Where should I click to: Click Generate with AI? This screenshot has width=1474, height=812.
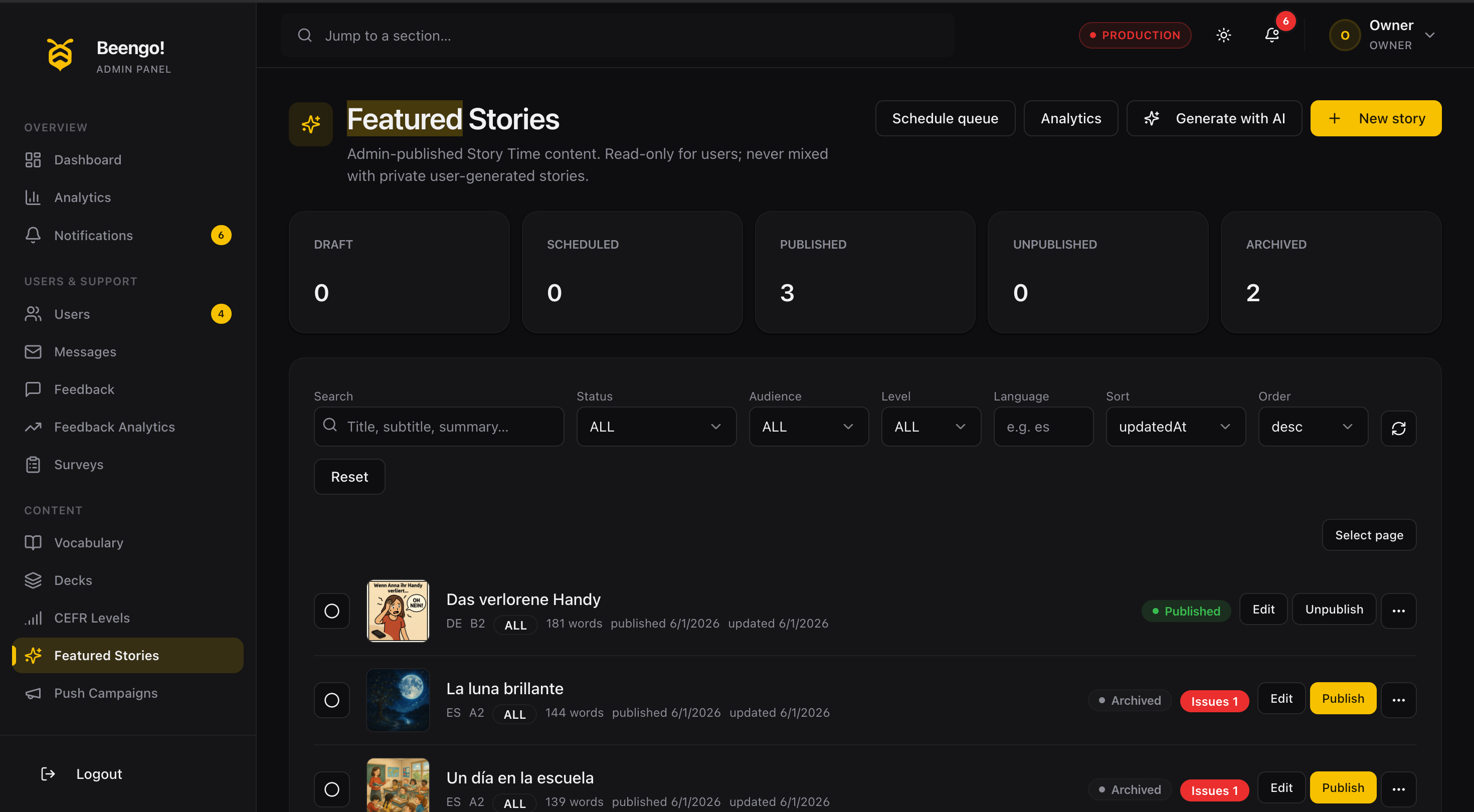pyautogui.click(x=1214, y=118)
